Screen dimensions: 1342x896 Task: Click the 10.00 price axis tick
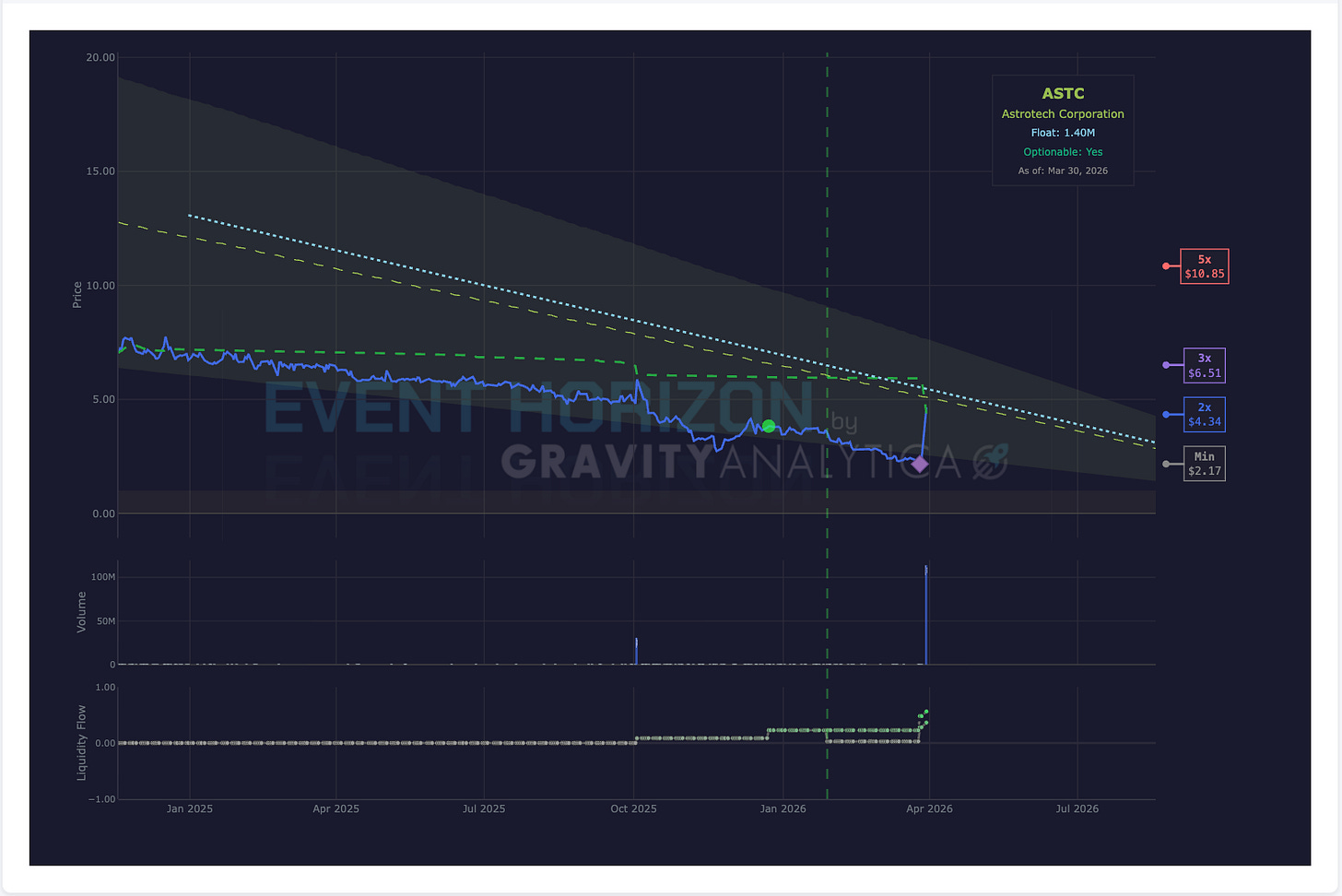pos(100,286)
